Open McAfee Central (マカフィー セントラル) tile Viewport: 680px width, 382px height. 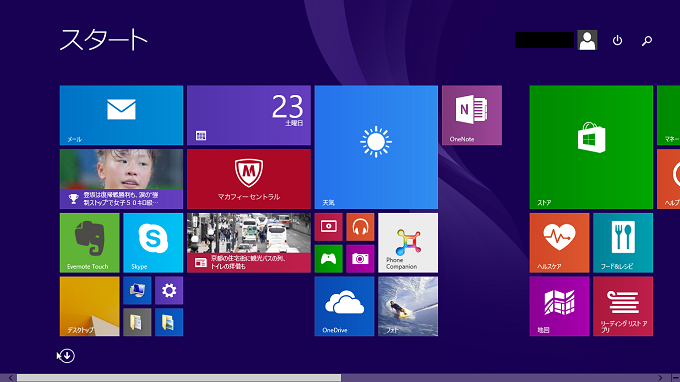(x=249, y=179)
